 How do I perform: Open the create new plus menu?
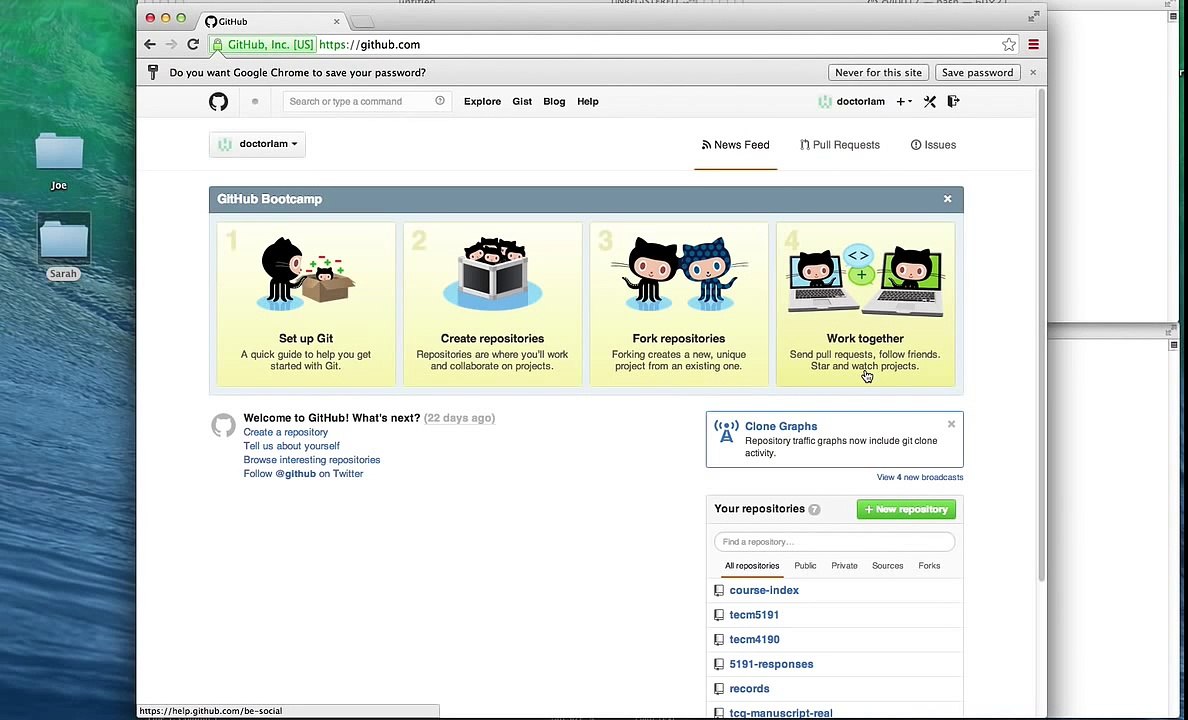click(904, 102)
